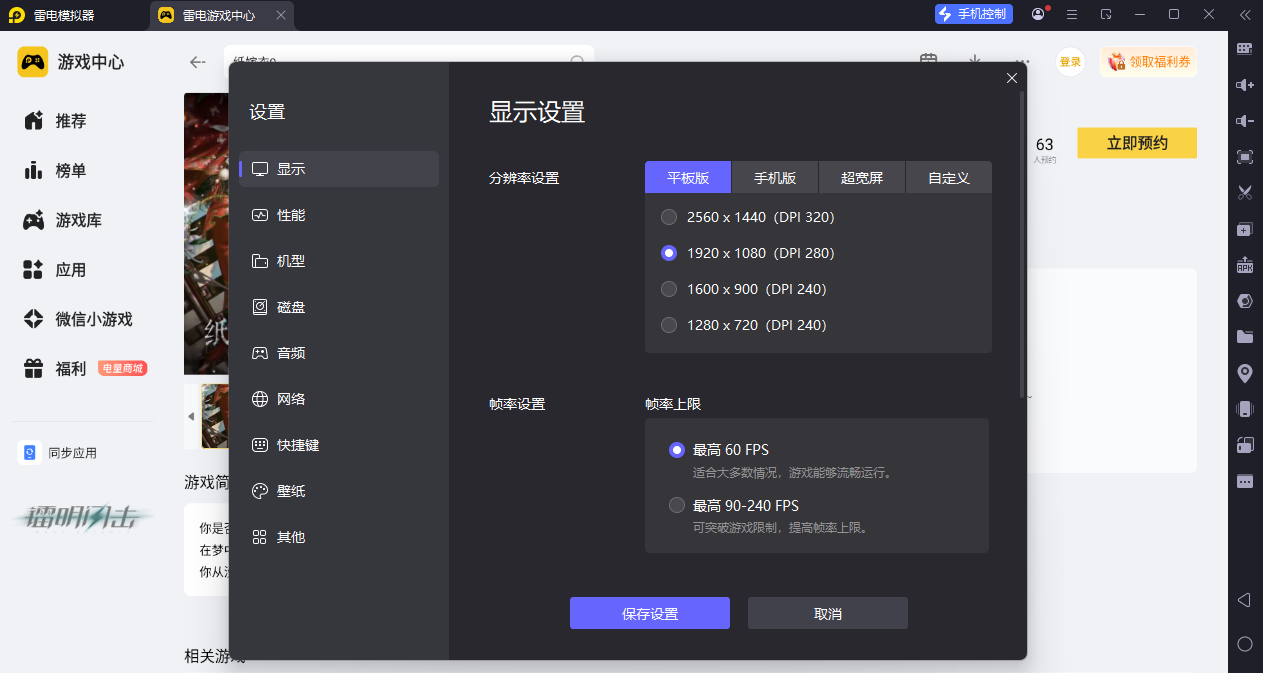Open 机型 settings category
The image size is (1263, 673).
coord(339,261)
